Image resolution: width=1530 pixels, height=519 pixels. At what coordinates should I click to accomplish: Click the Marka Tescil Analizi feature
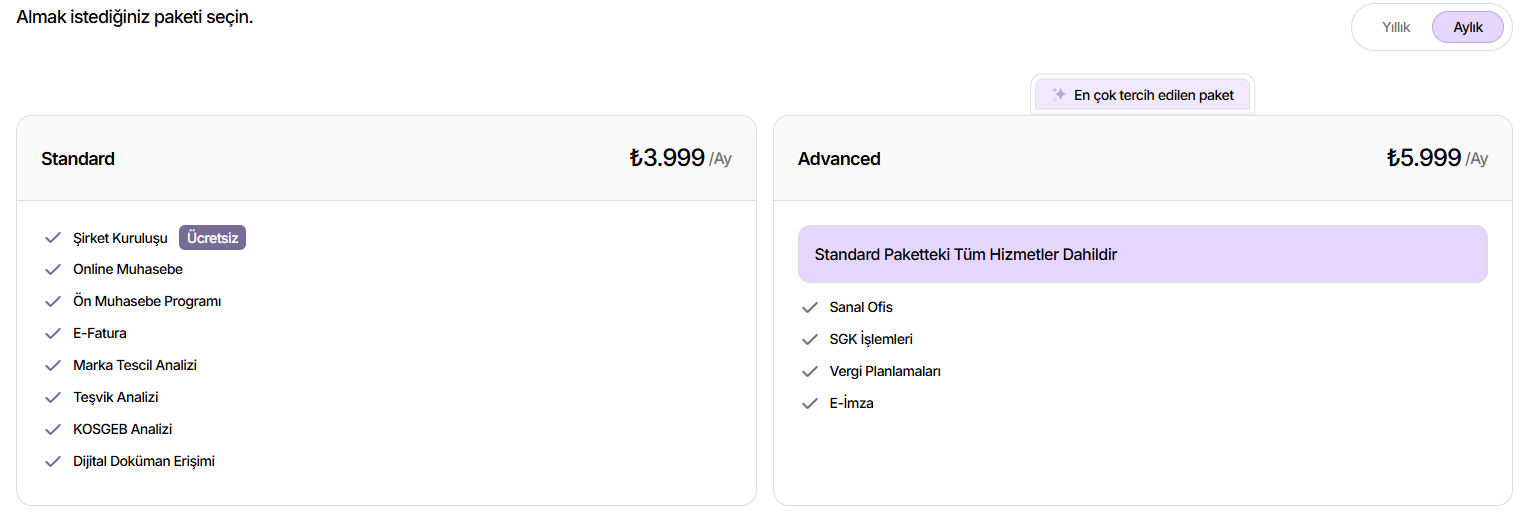pos(135,366)
